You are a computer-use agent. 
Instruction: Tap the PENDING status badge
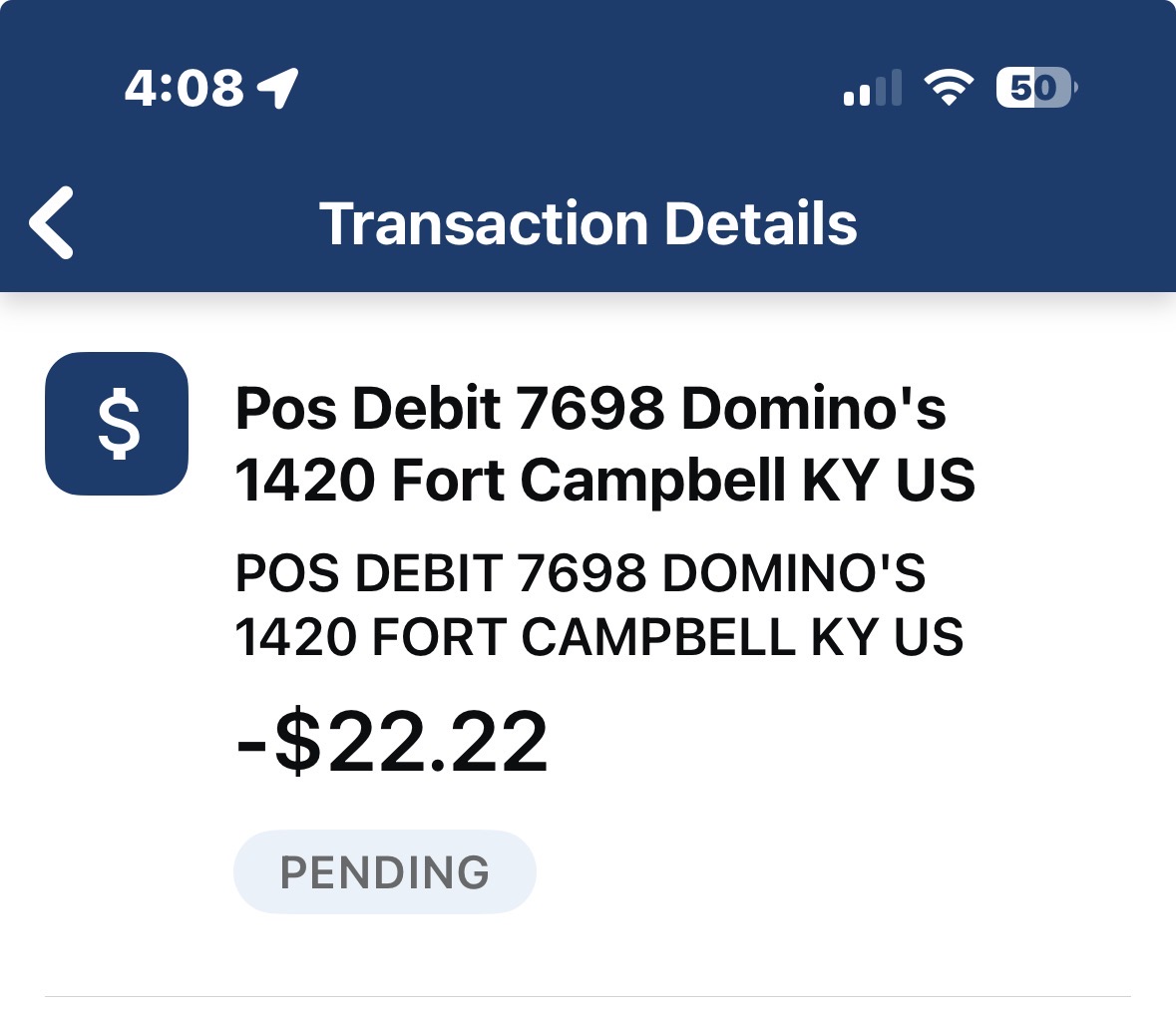(384, 871)
